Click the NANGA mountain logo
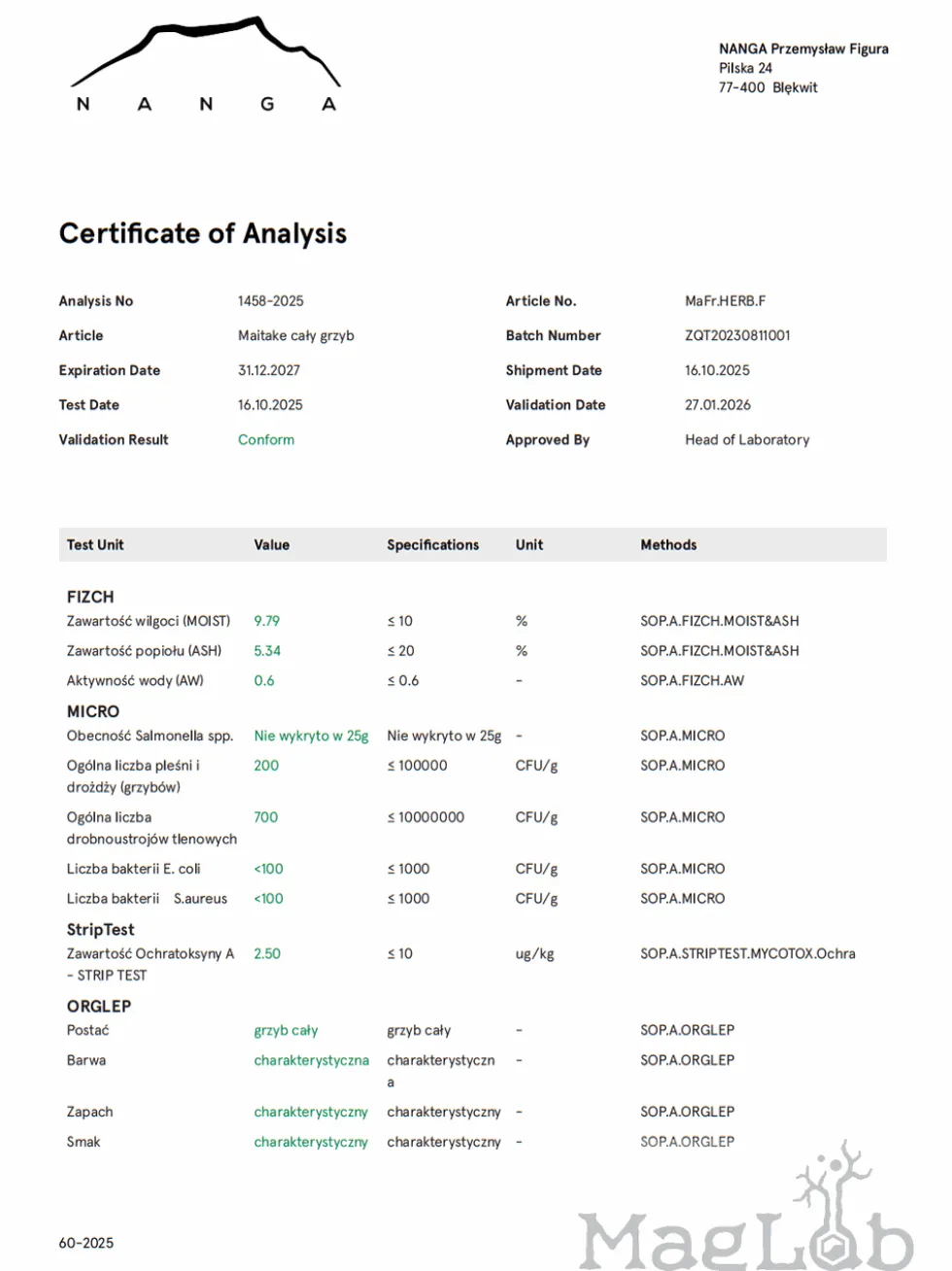 click(x=206, y=64)
